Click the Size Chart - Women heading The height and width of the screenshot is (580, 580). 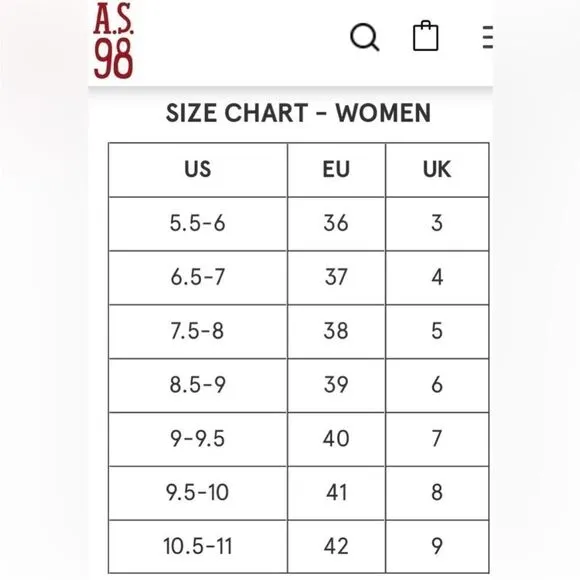pos(298,113)
